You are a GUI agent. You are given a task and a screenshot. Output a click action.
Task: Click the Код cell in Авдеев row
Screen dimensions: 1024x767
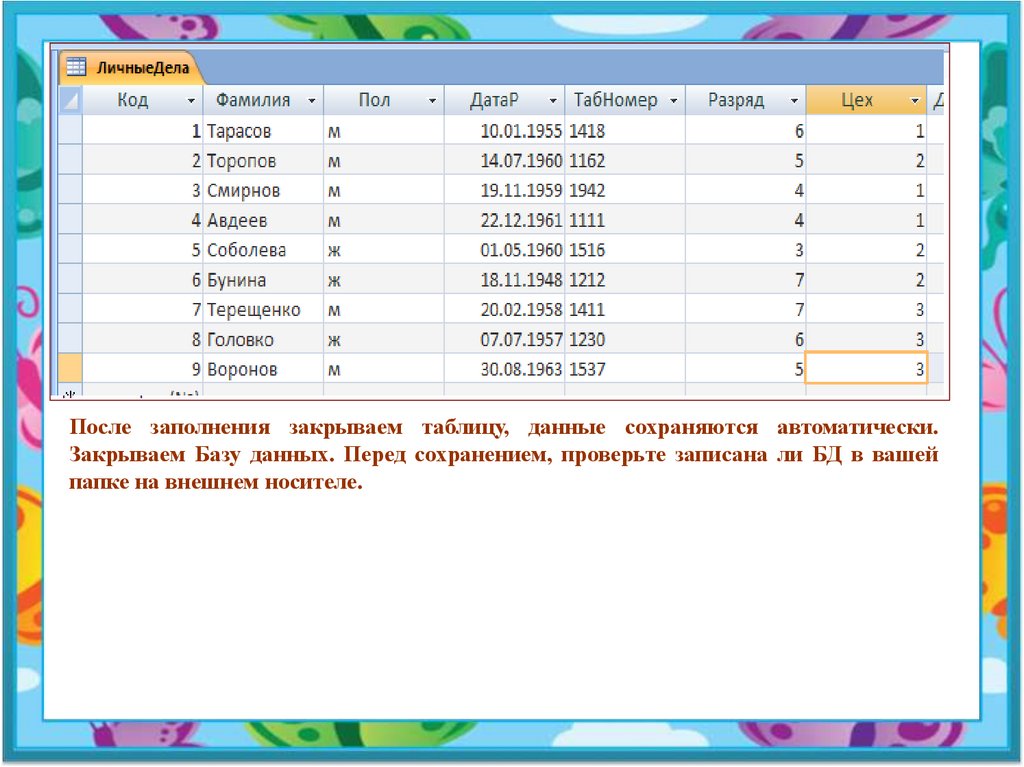tap(142, 220)
